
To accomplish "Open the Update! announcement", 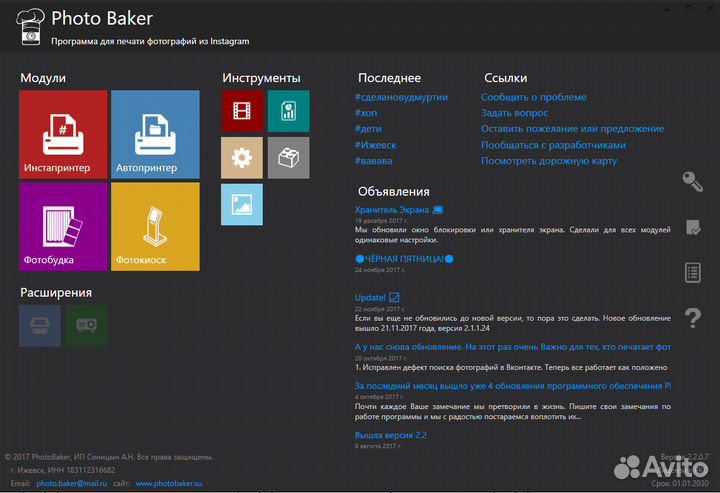I will (x=377, y=297).
